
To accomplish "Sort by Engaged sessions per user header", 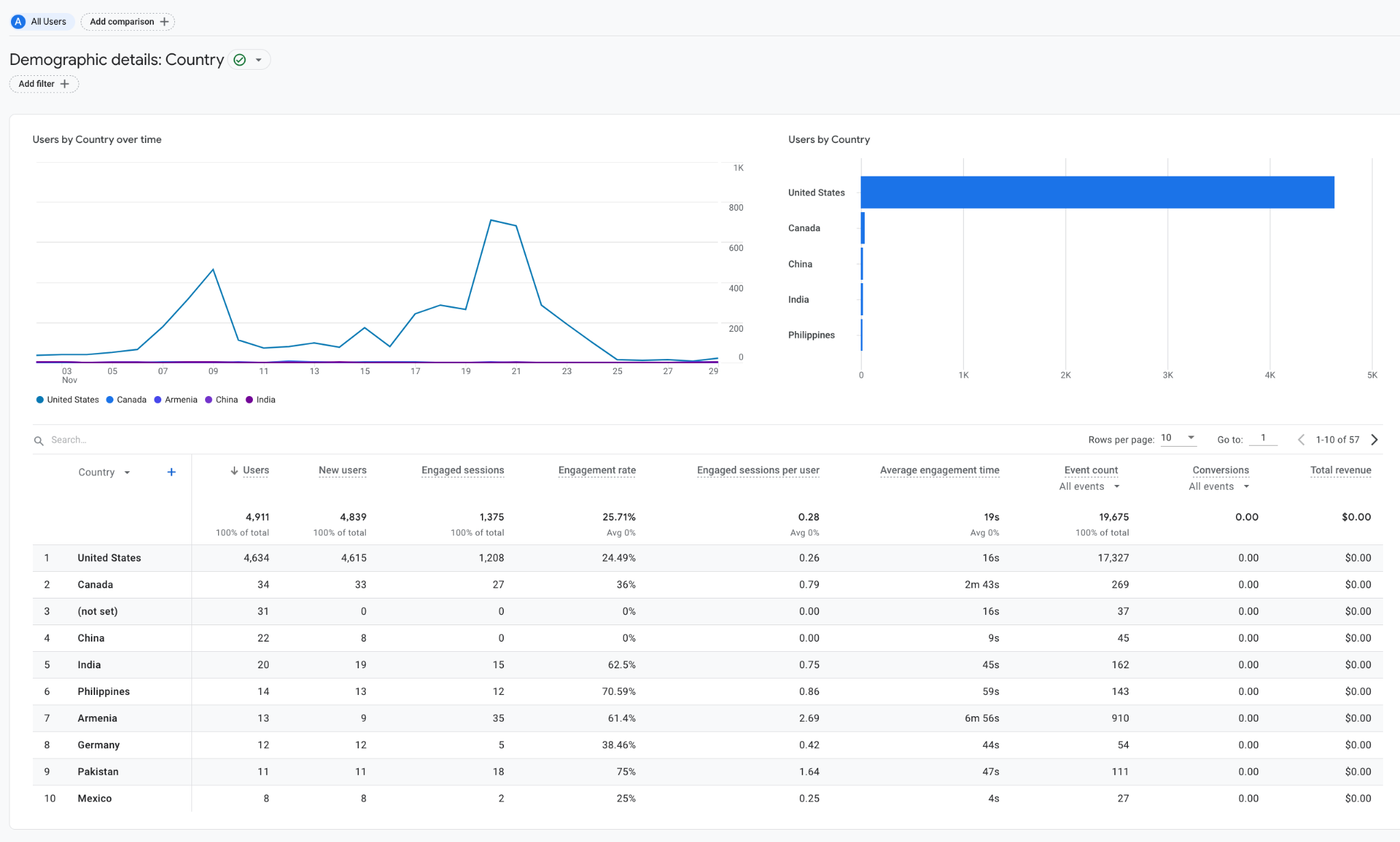I will tap(758, 471).
